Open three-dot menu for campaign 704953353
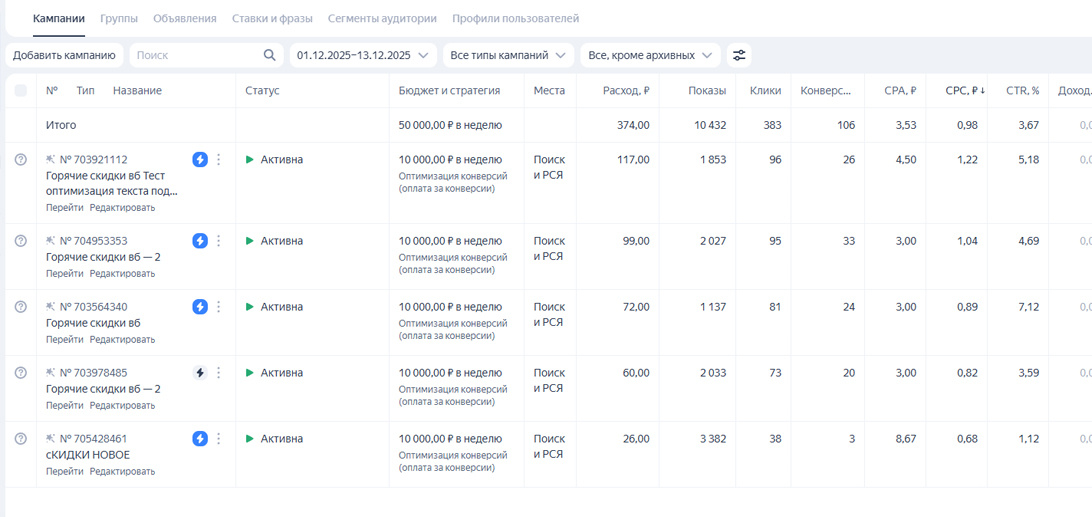 click(x=219, y=241)
